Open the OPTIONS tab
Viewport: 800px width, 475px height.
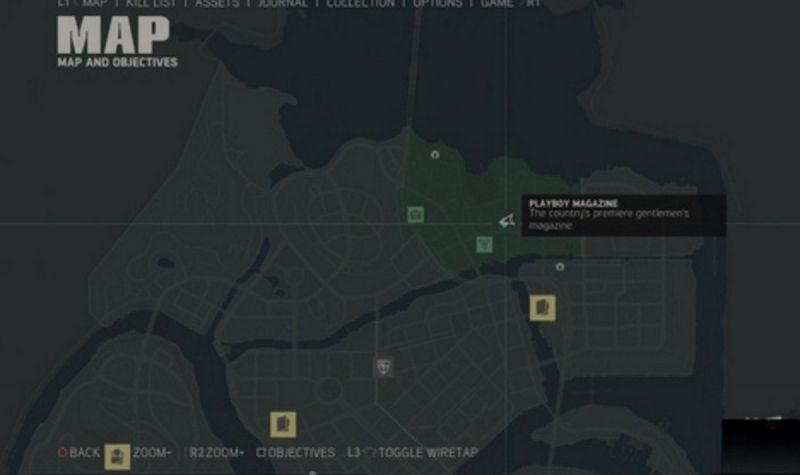coord(437,4)
